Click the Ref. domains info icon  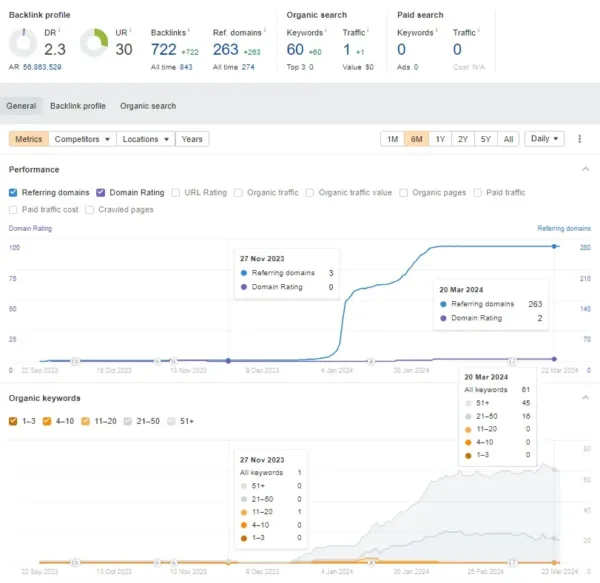pyautogui.click(x=264, y=30)
